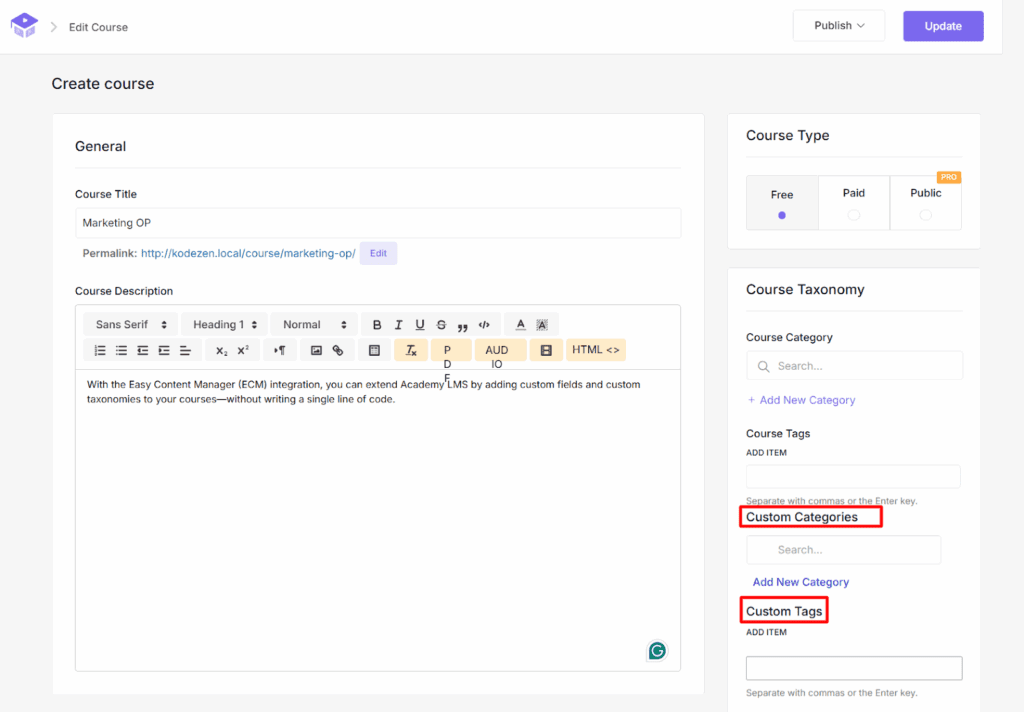Viewport: 1024px width, 712px height.
Task: Click the Edit Course breadcrumb item
Action: click(x=97, y=27)
